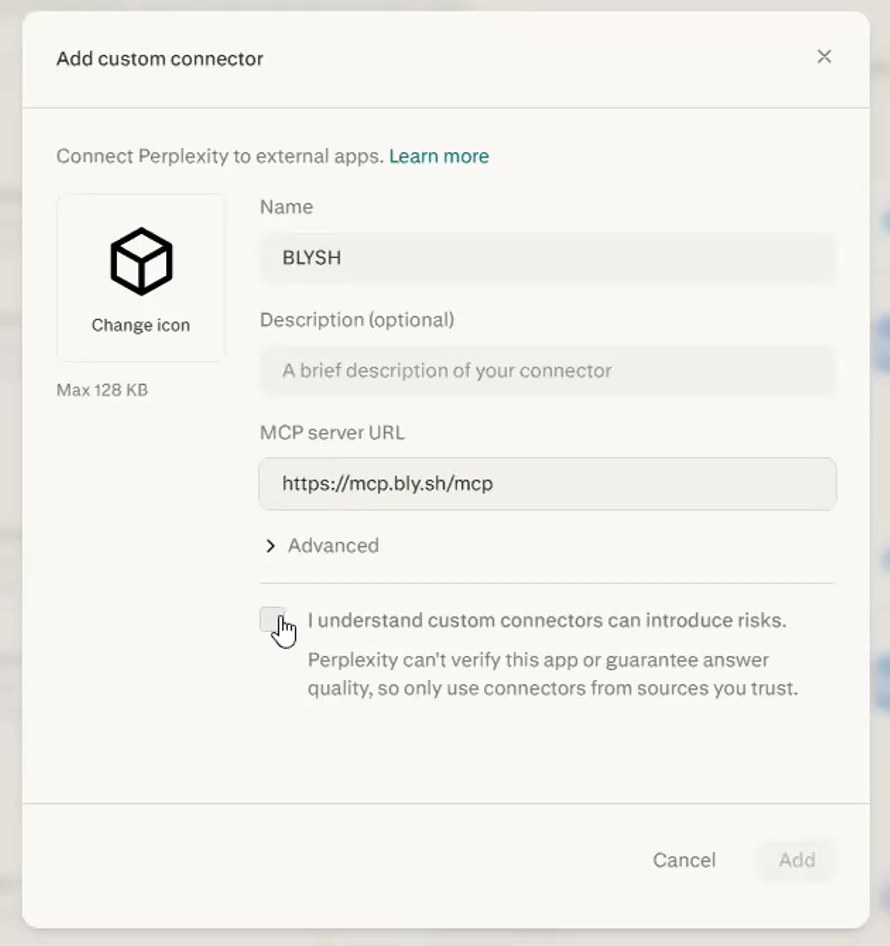Click the connector description input field
The width and height of the screenshot is (890, 946).
547,370
